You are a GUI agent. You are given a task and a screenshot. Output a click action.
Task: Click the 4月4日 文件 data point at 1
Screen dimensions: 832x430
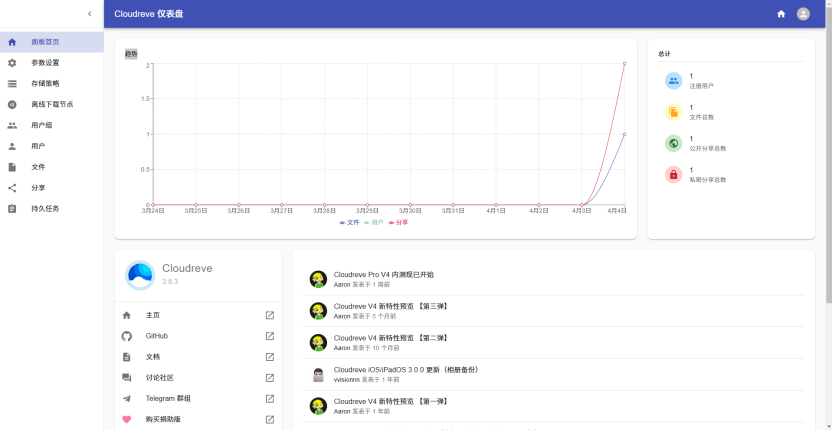pyautogui.click(x=625, y=134)
